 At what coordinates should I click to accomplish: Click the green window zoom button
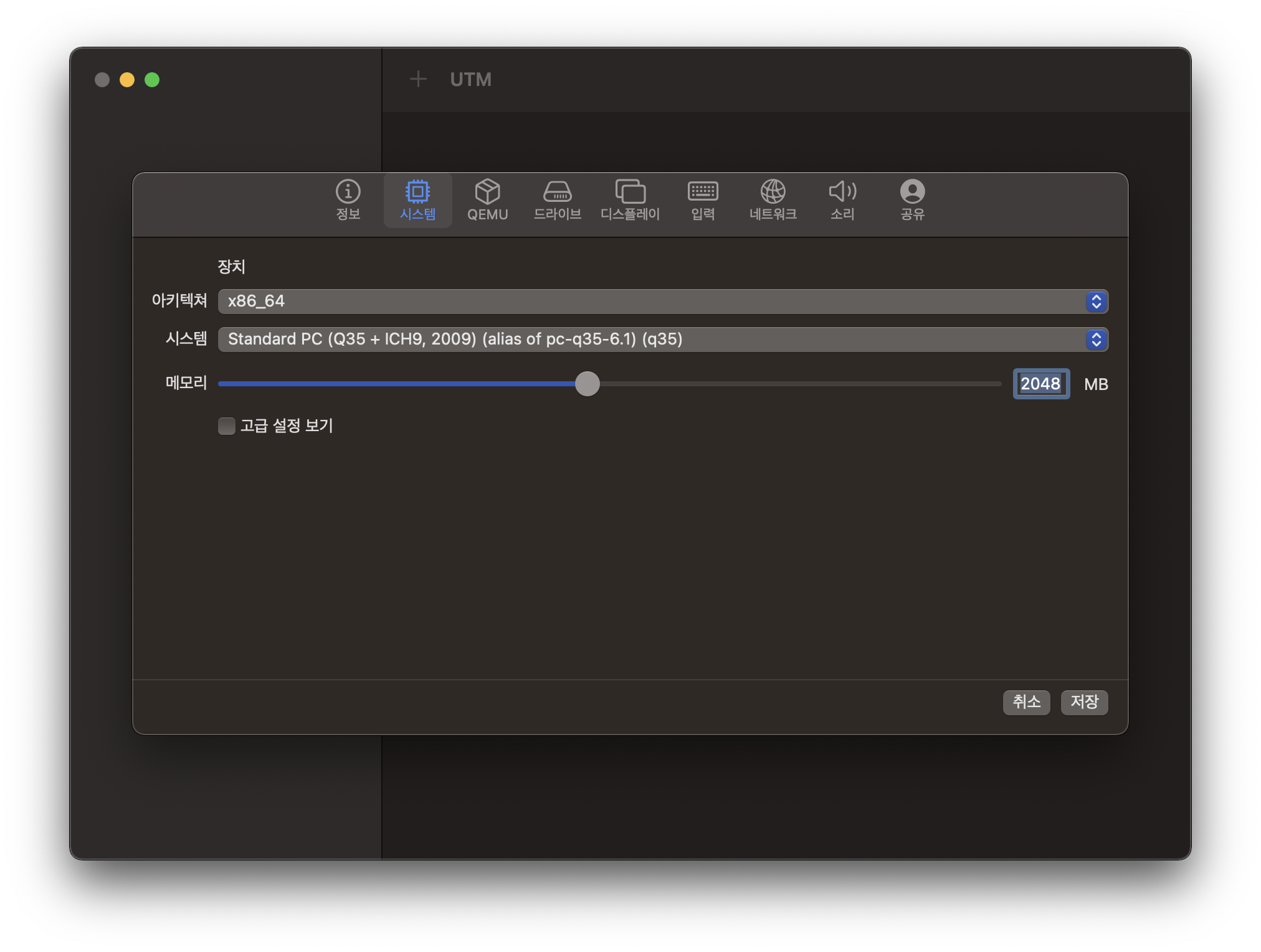point(152,80)
